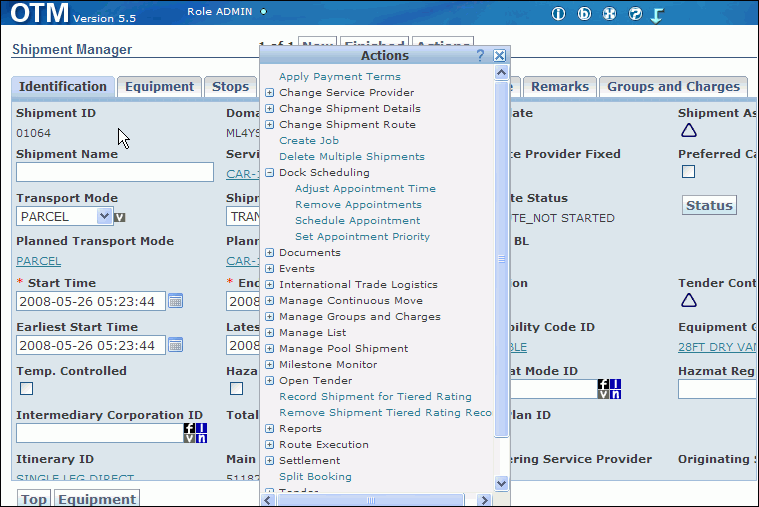
Task: Open the help question-mark header icon
Action: [635, 14]
